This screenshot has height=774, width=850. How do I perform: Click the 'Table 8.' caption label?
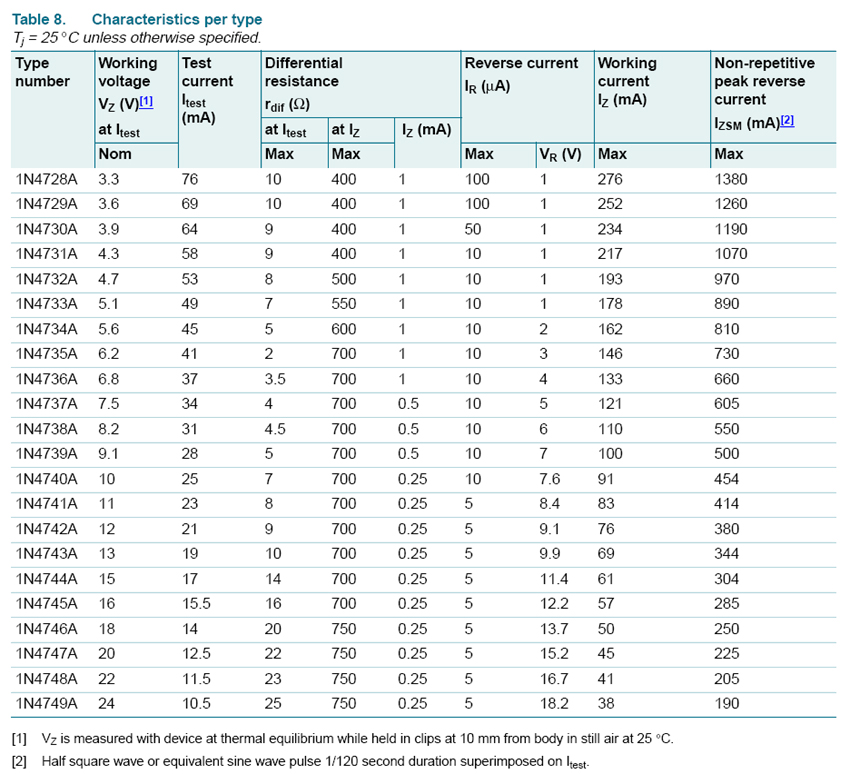(40, 20)
